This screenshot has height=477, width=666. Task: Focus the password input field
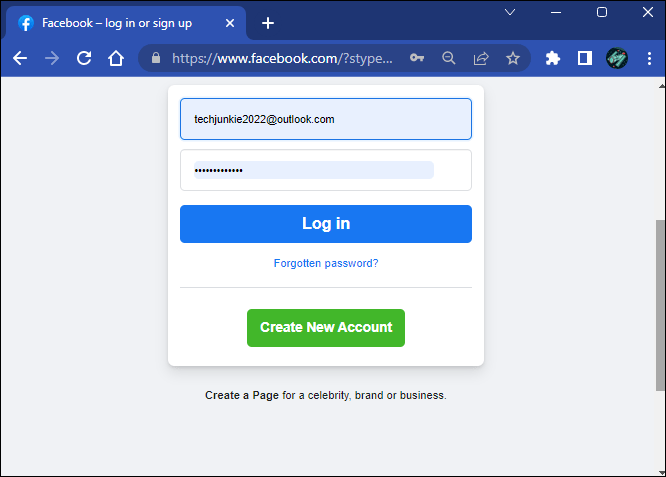[x=326, y=170]
